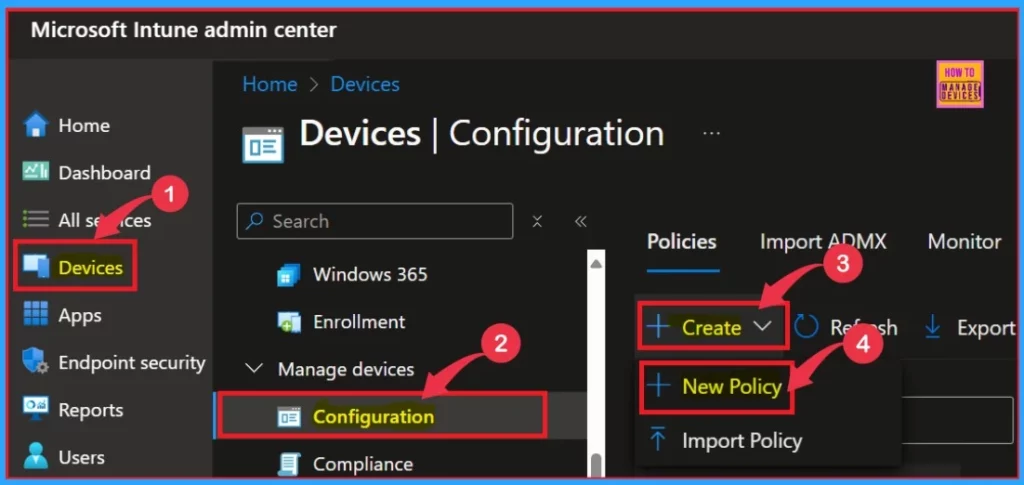
Task: Collapse the side menu with double chevron
Action: click(x=581, y=221)
